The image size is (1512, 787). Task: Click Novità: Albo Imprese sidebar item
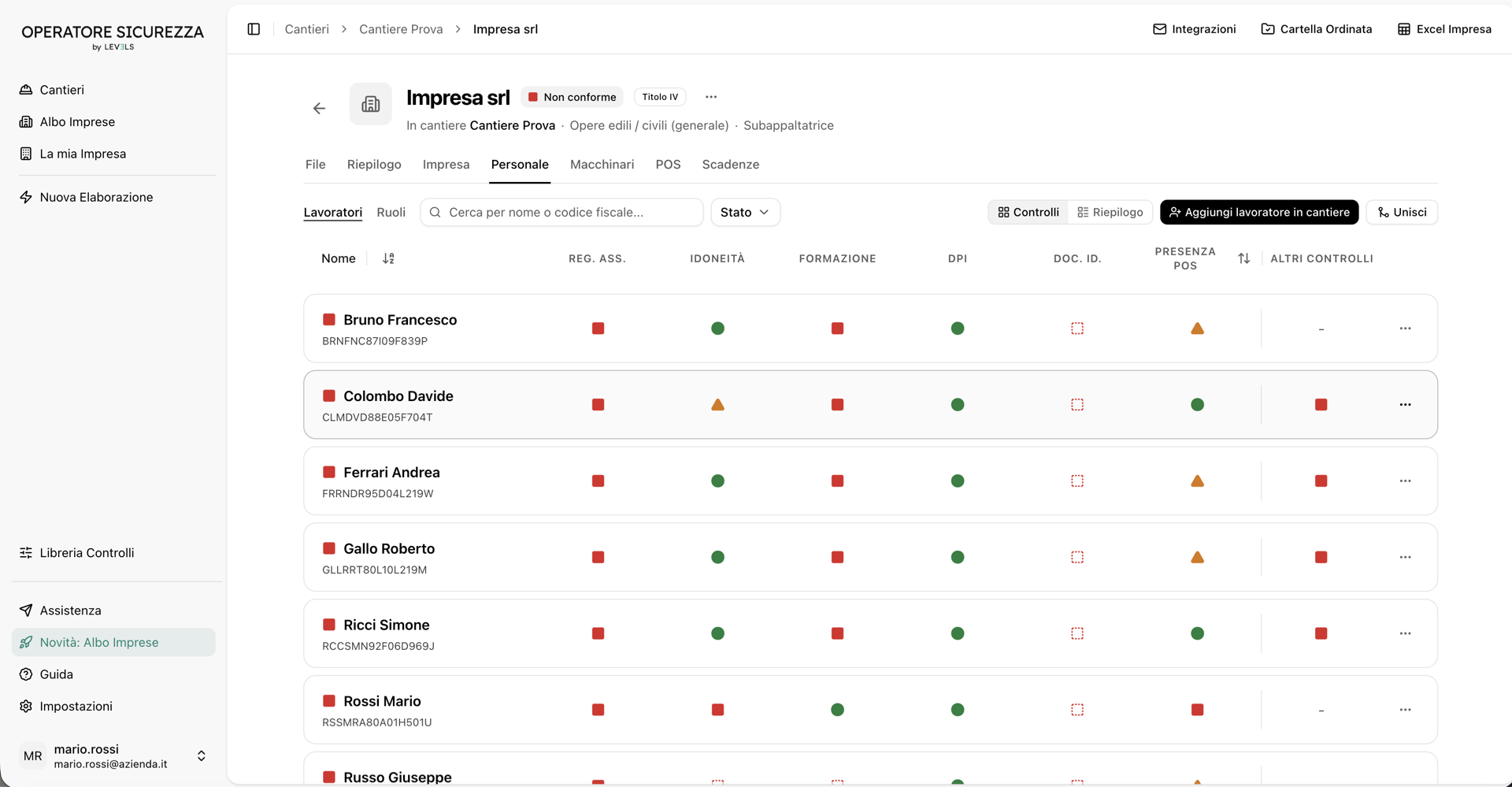(113, 642)
